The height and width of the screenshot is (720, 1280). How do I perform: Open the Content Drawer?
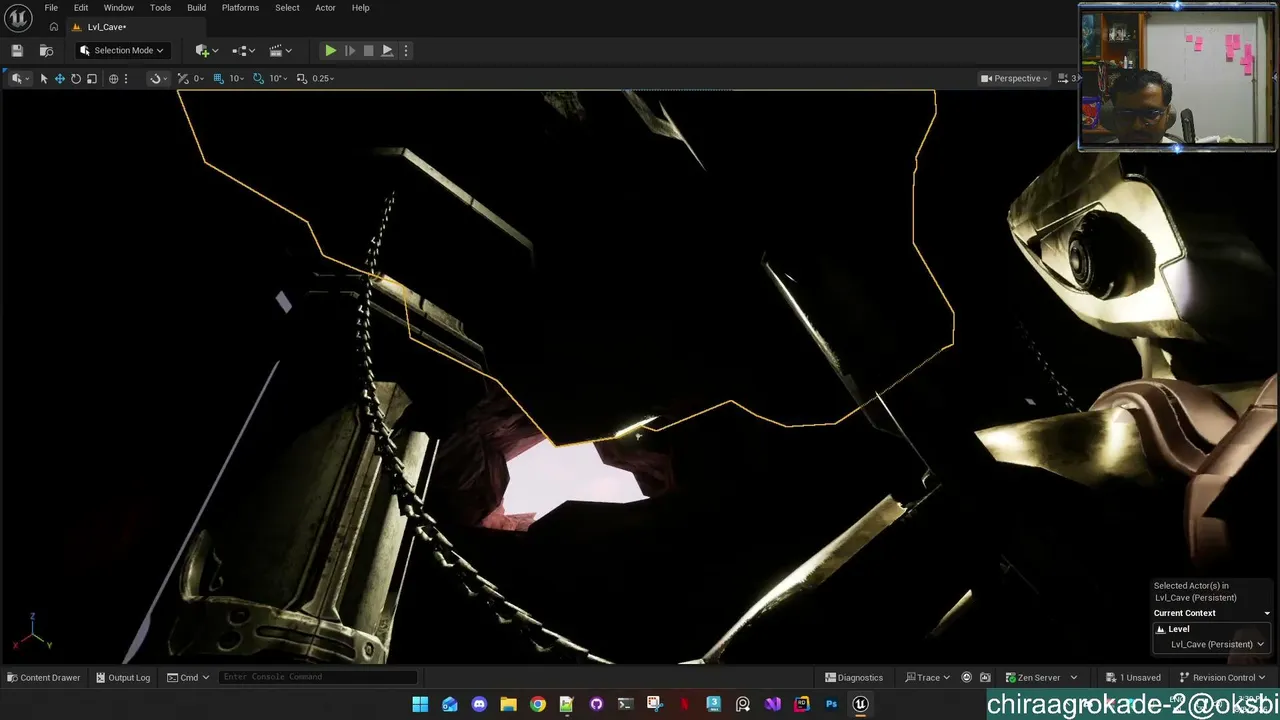(44, 677)
